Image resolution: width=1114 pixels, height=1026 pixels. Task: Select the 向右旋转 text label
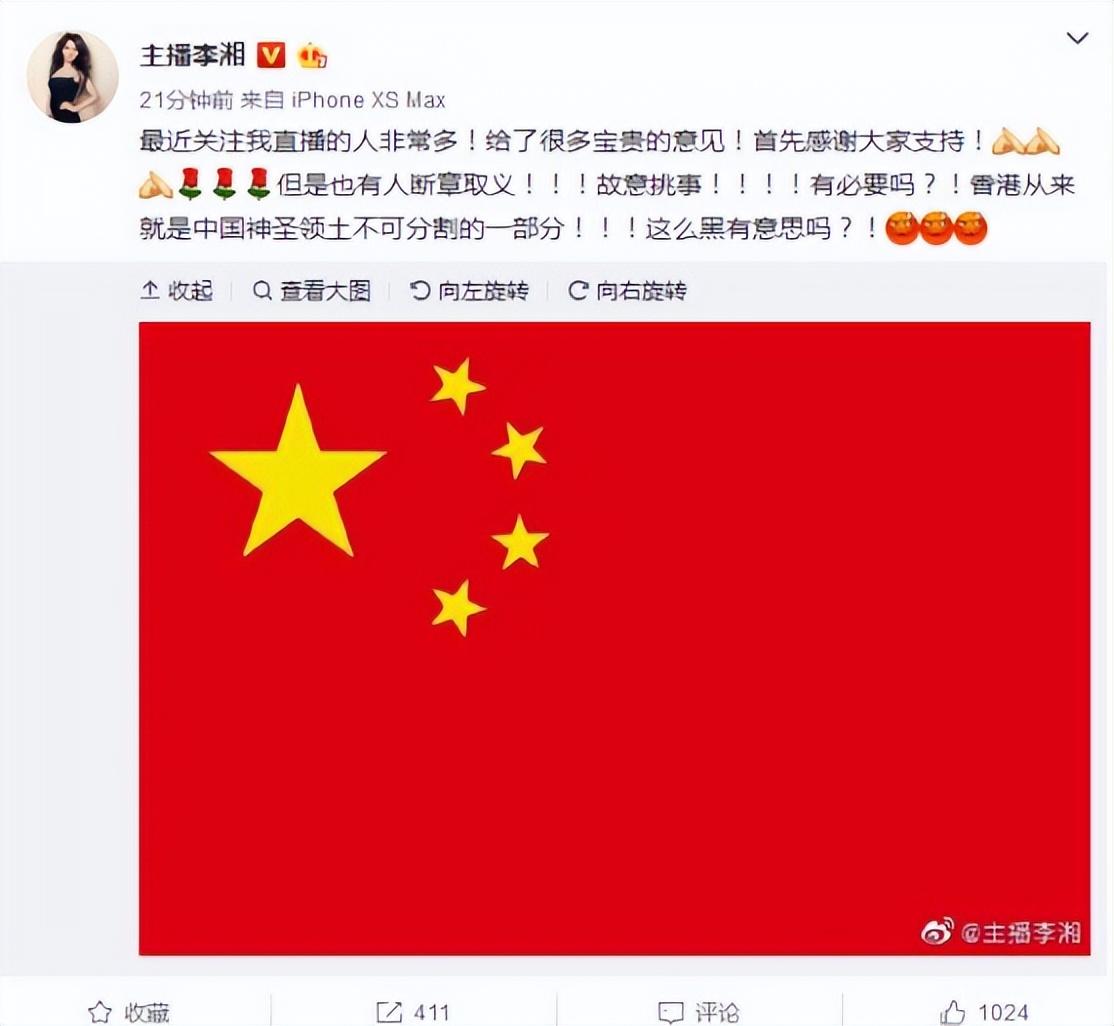tap(642, 291)
